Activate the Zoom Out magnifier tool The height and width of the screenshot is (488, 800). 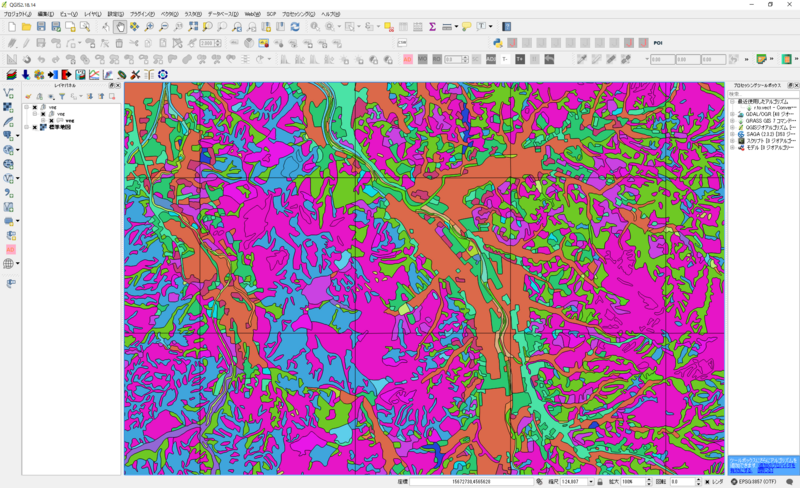click(164, 27)
